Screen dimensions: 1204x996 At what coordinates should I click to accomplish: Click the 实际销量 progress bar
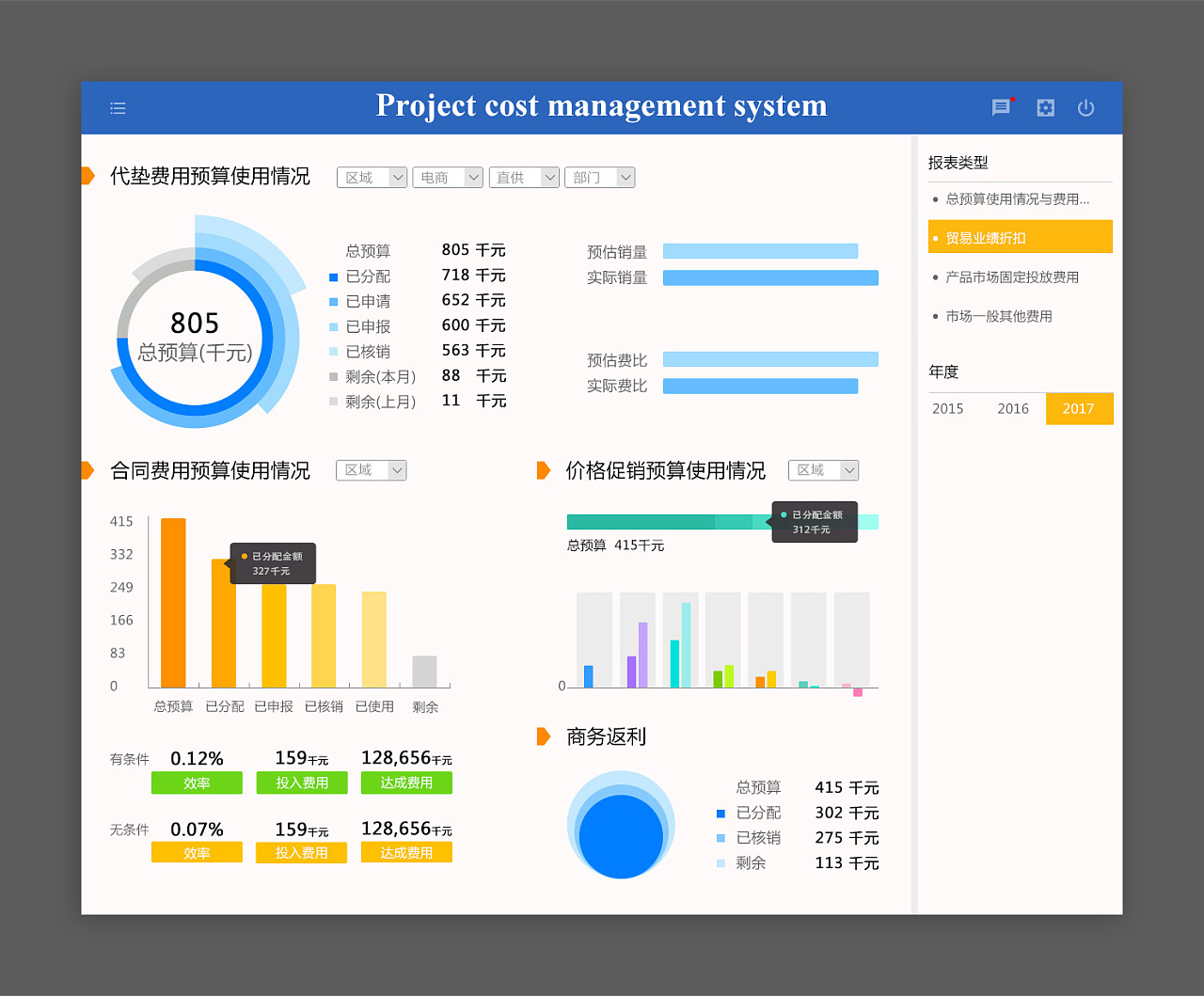tap(770, 277)
